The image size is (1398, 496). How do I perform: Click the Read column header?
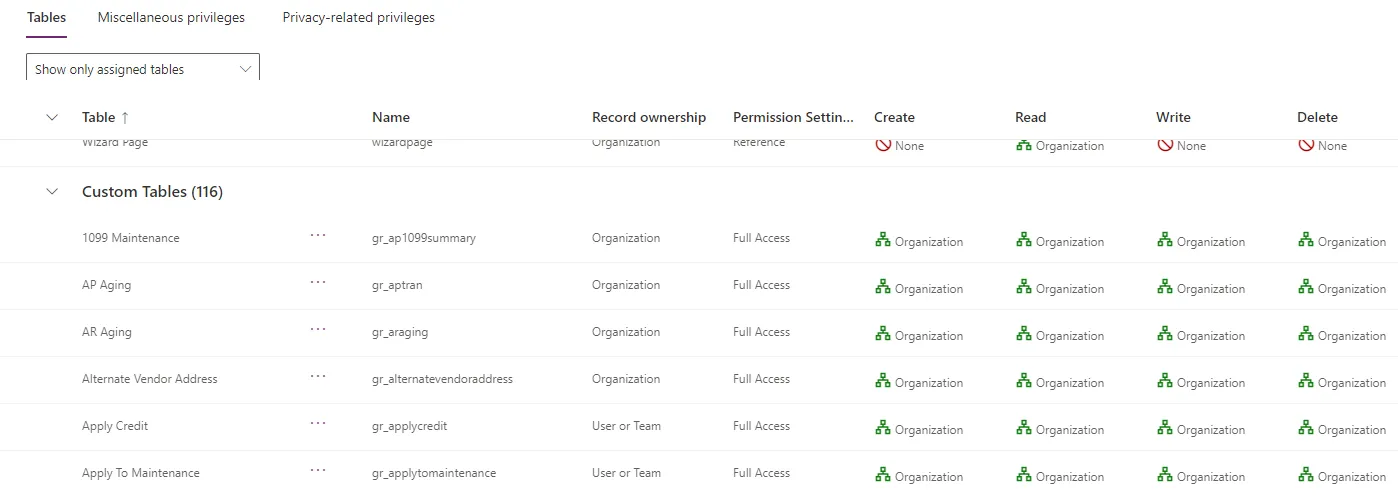pos(1030,117)
